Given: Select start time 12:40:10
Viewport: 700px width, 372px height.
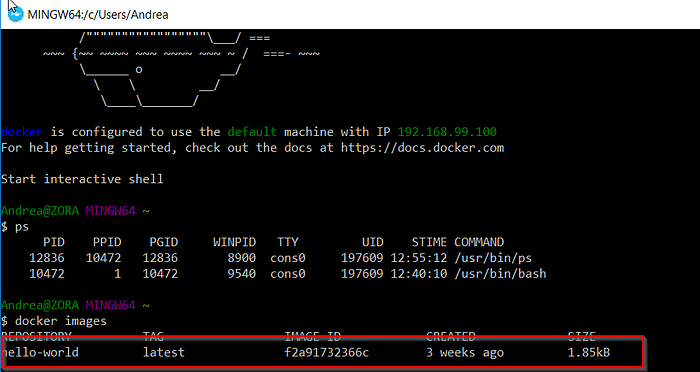Looking at the screenshot, I should [419, 274].
